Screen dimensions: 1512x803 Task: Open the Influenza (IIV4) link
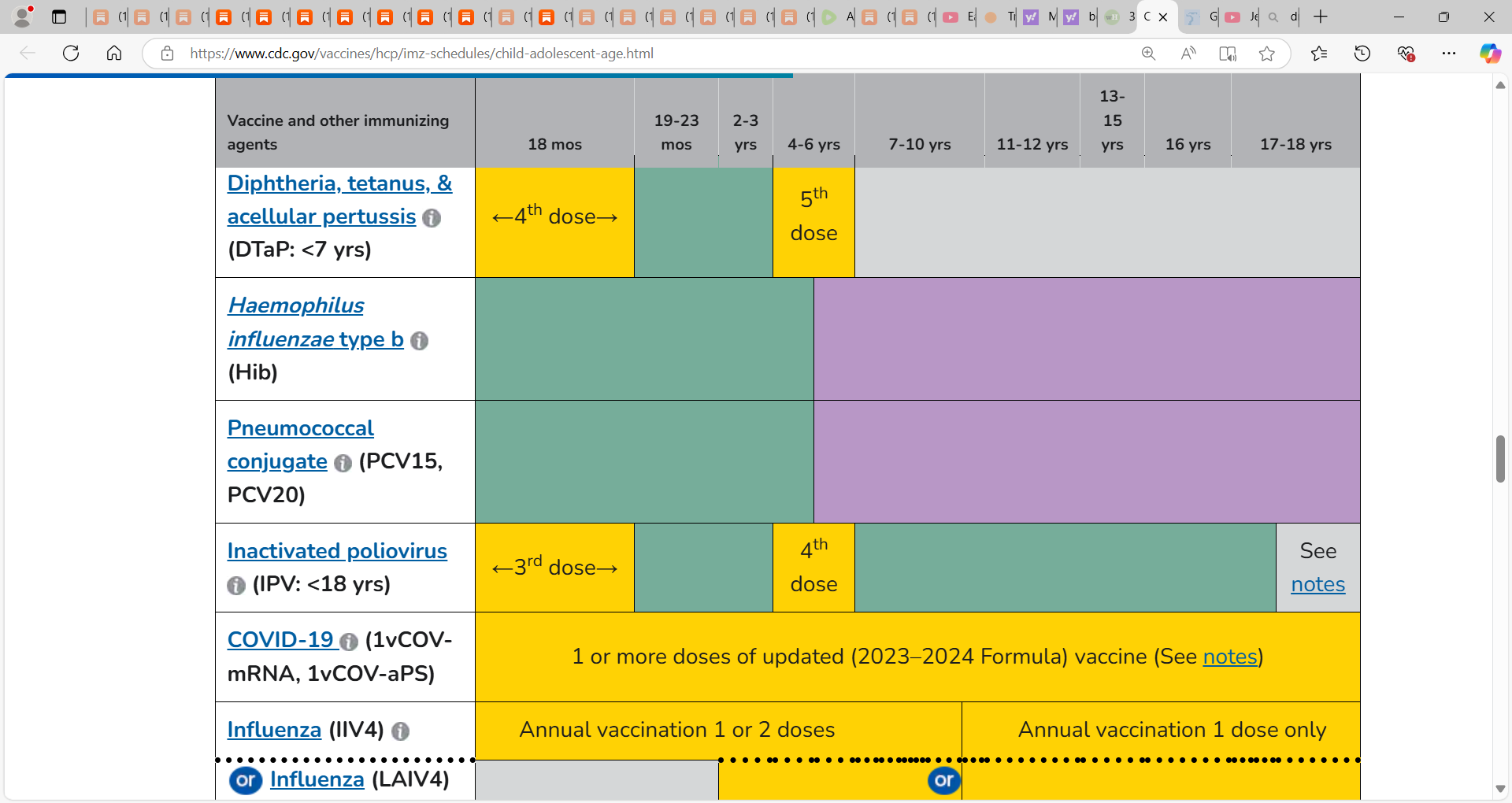(x=274, y=730)
